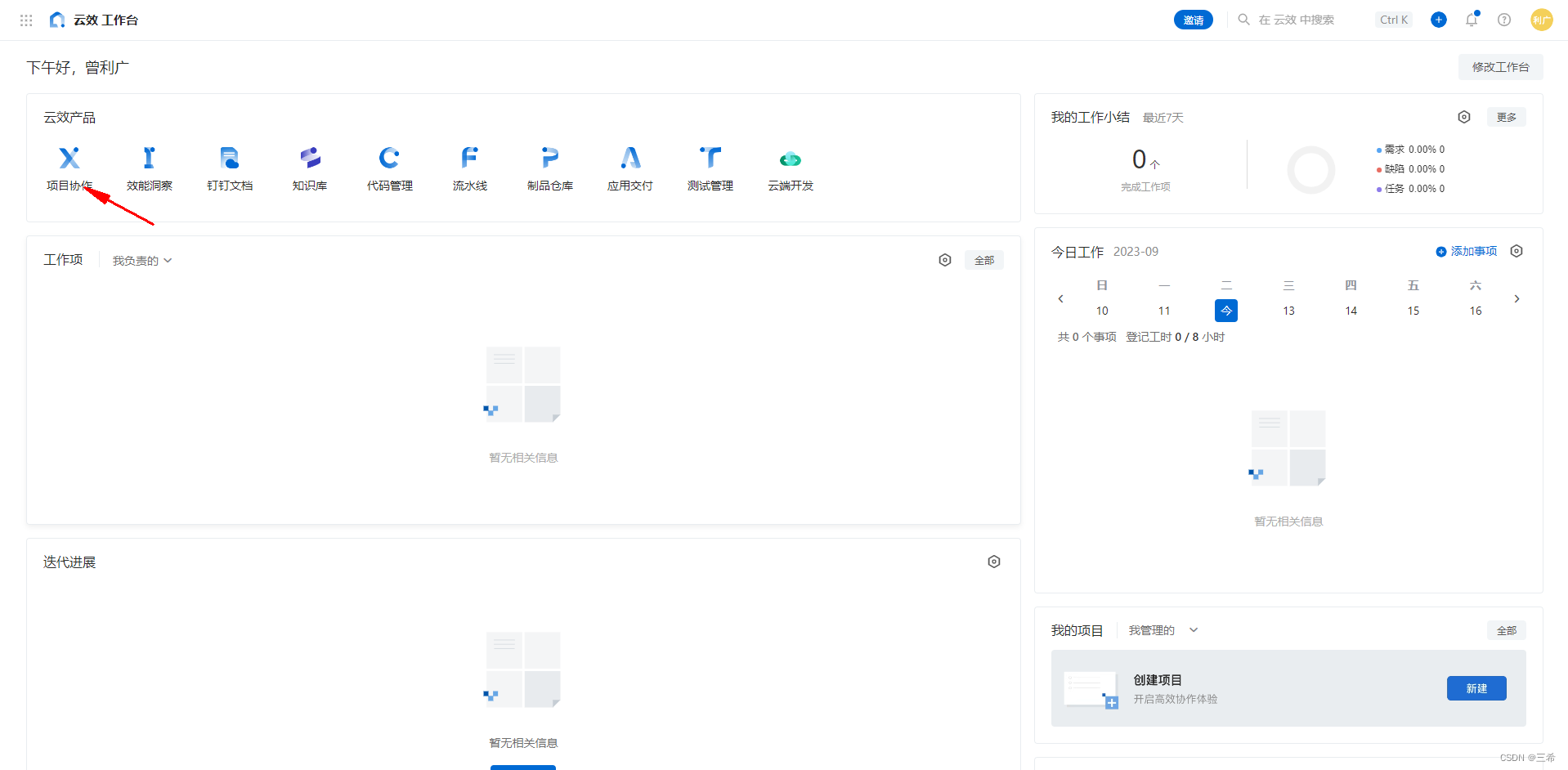The width and height of the screenshot is (1568, 770).
Task: Open the 云端开发 product icon
Action: 791,159
